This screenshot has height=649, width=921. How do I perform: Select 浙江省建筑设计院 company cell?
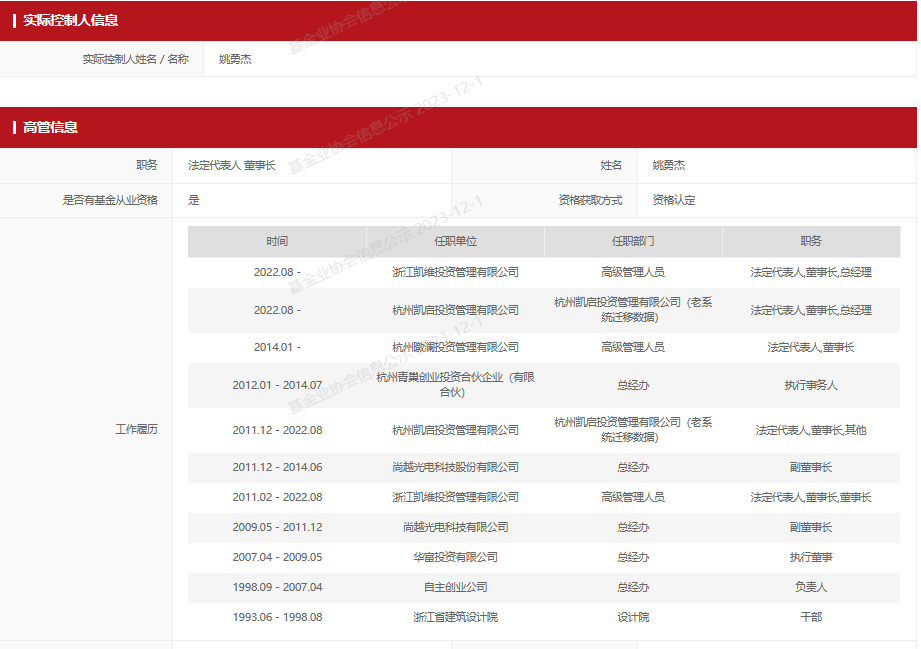point(455,617)
